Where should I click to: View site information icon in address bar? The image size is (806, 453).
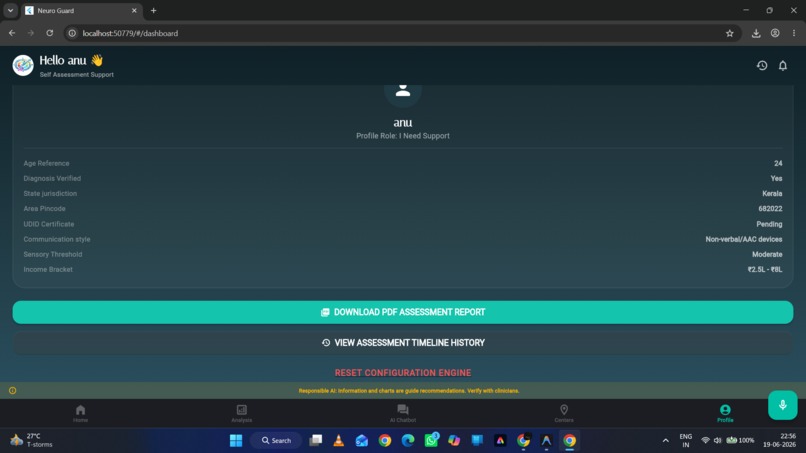pos(72,33)
